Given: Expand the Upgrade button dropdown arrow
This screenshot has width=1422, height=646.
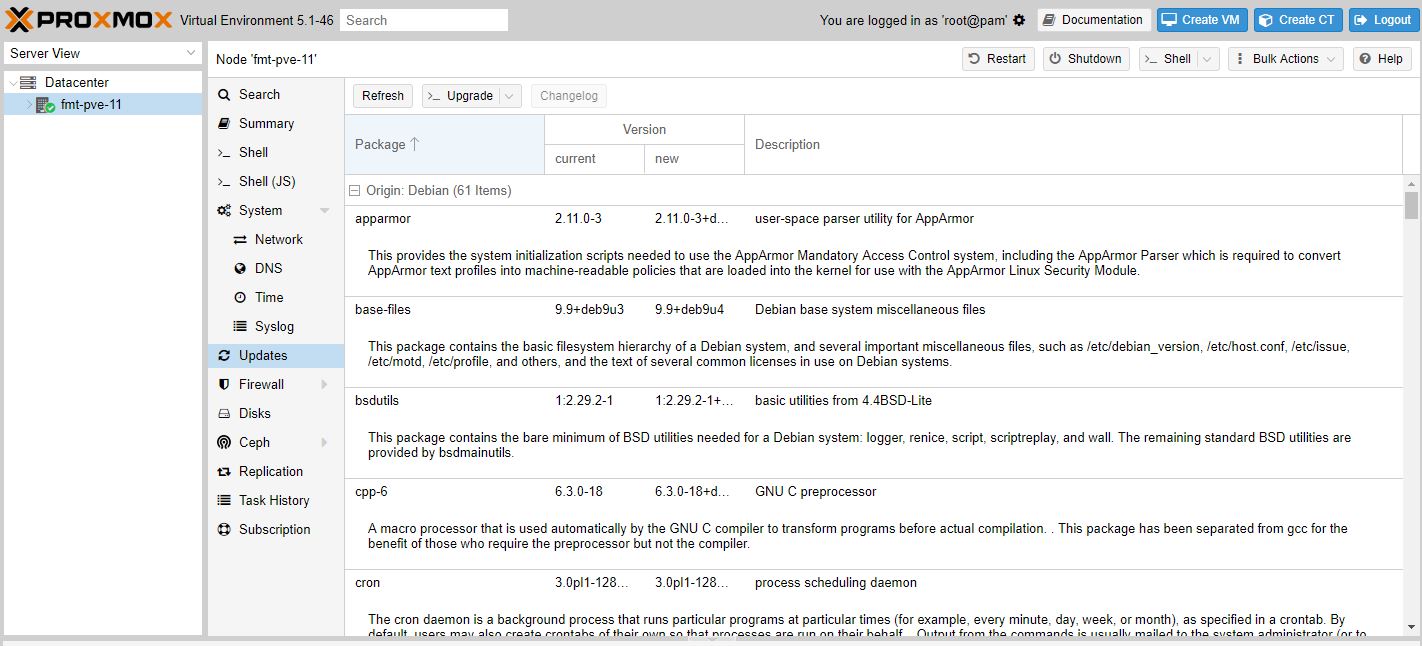Looking at the screenshot, I should coord(509,96).
